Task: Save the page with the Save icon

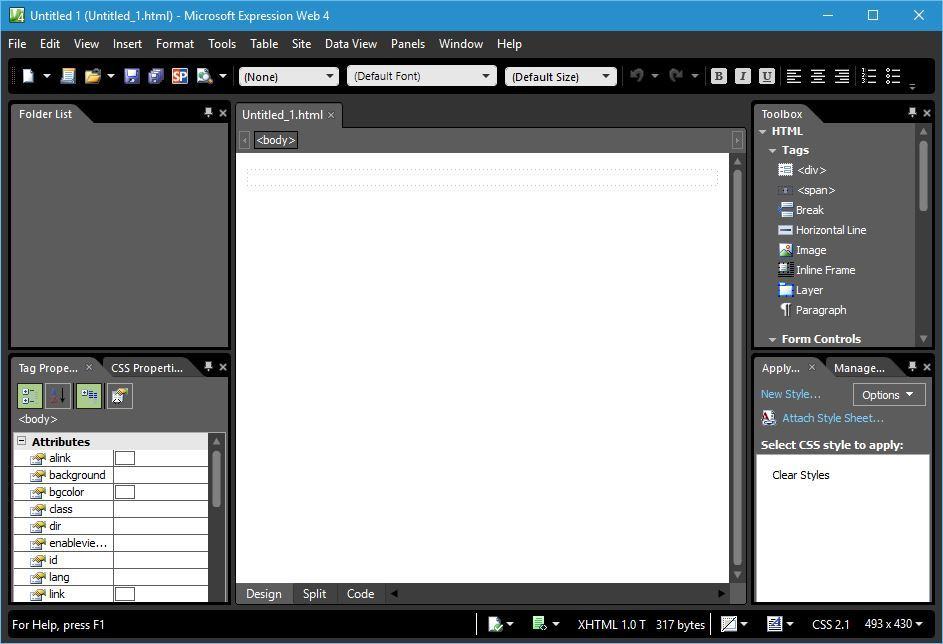Action: 132,76
